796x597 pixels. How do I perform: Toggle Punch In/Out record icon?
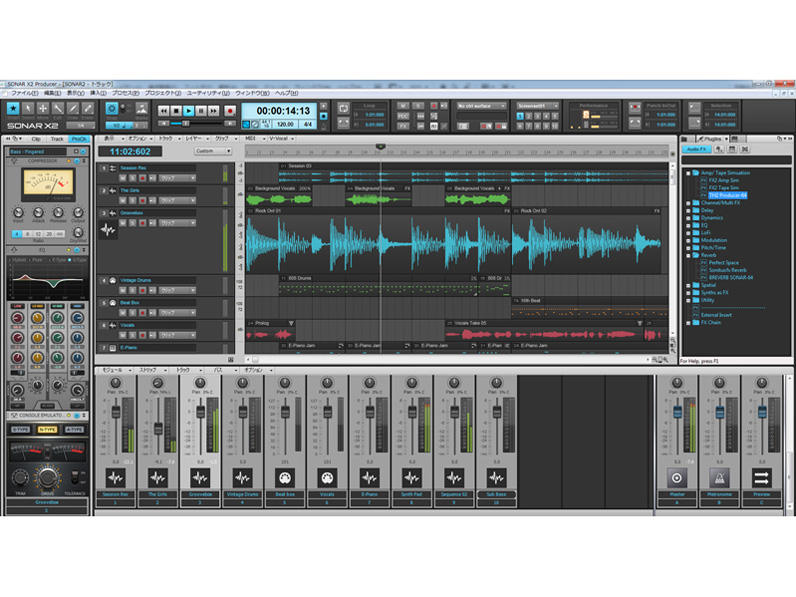635,108
